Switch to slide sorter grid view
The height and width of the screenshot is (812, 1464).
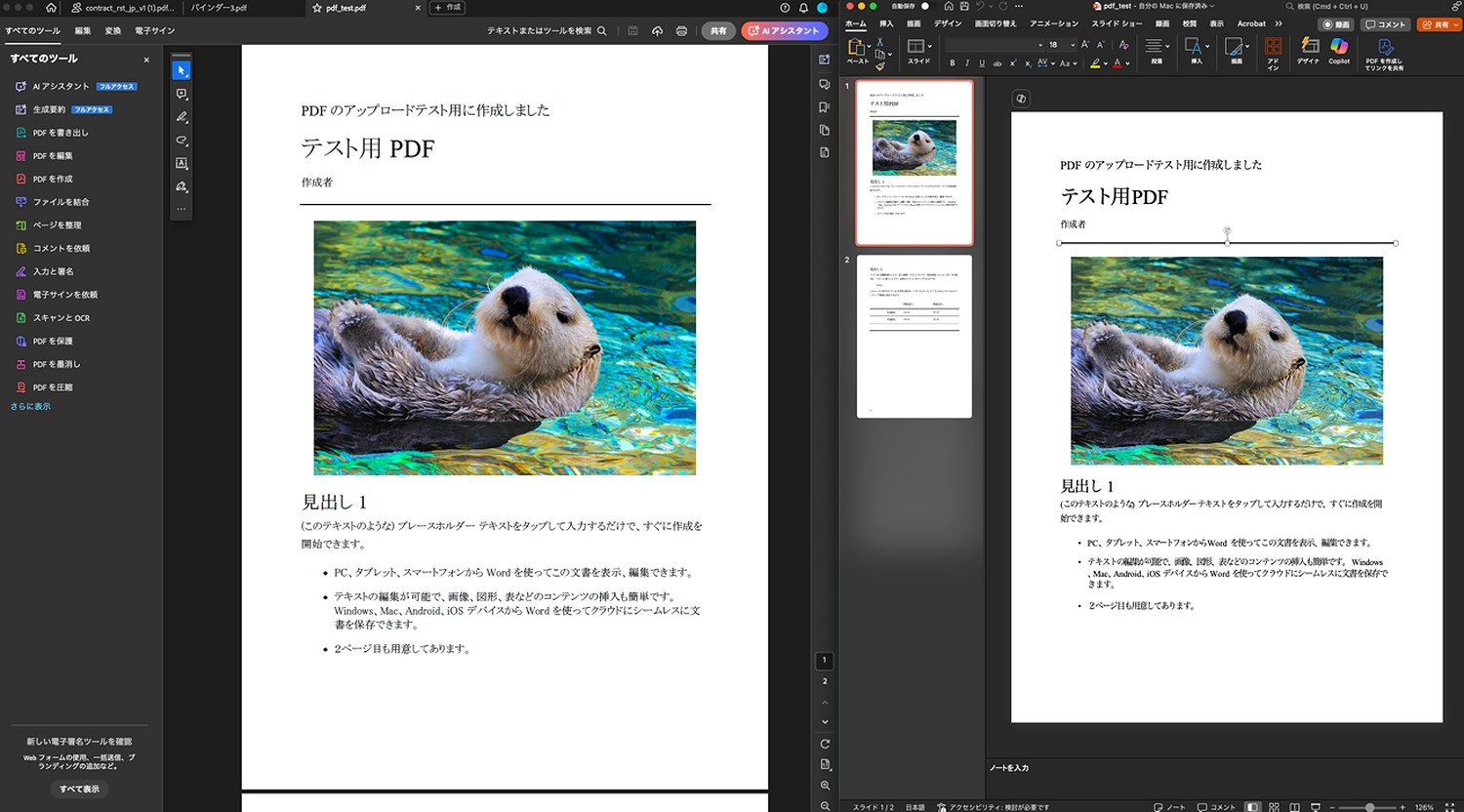pos(1274,807)
